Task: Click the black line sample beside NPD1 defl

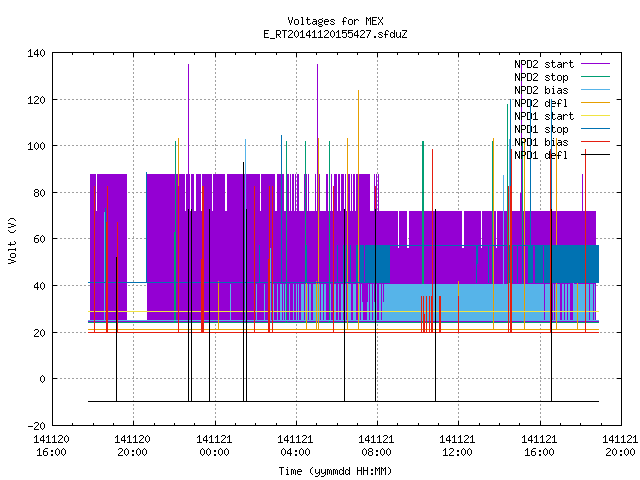Action: [596, 155]
